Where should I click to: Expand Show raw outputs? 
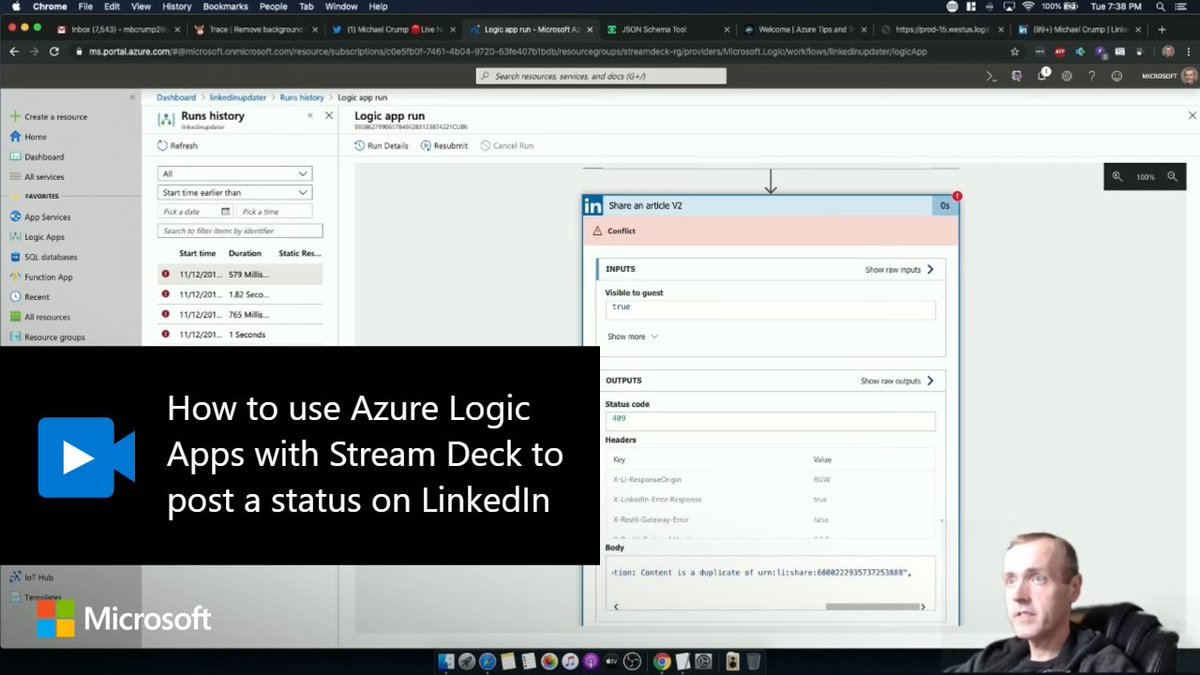point(897,381)
